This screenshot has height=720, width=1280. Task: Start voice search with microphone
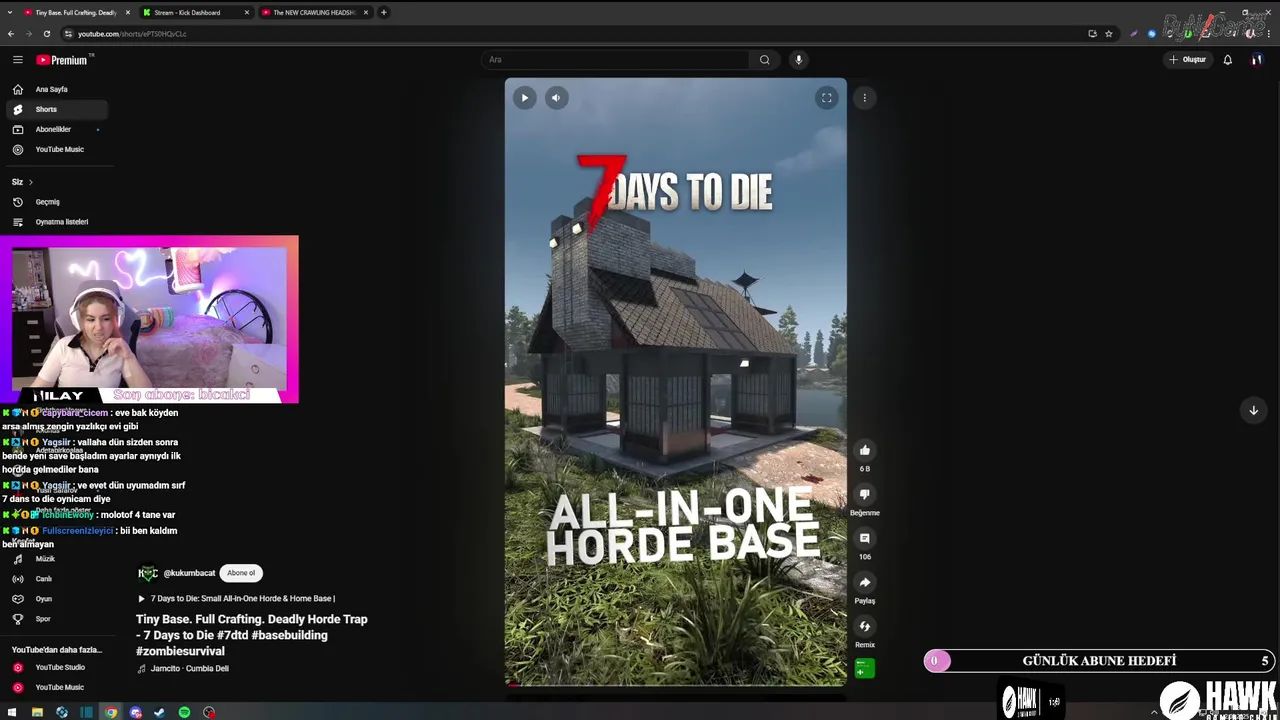(x=798, y=60)
